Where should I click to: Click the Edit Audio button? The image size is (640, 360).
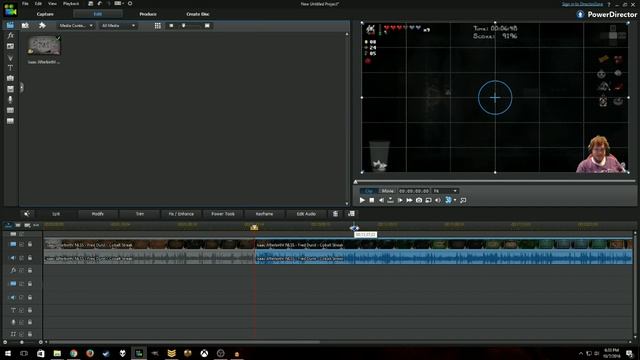click(x=306, y=213)
